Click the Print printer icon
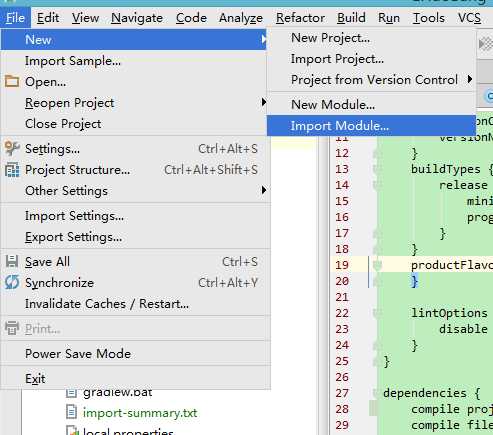 point(12,328)
